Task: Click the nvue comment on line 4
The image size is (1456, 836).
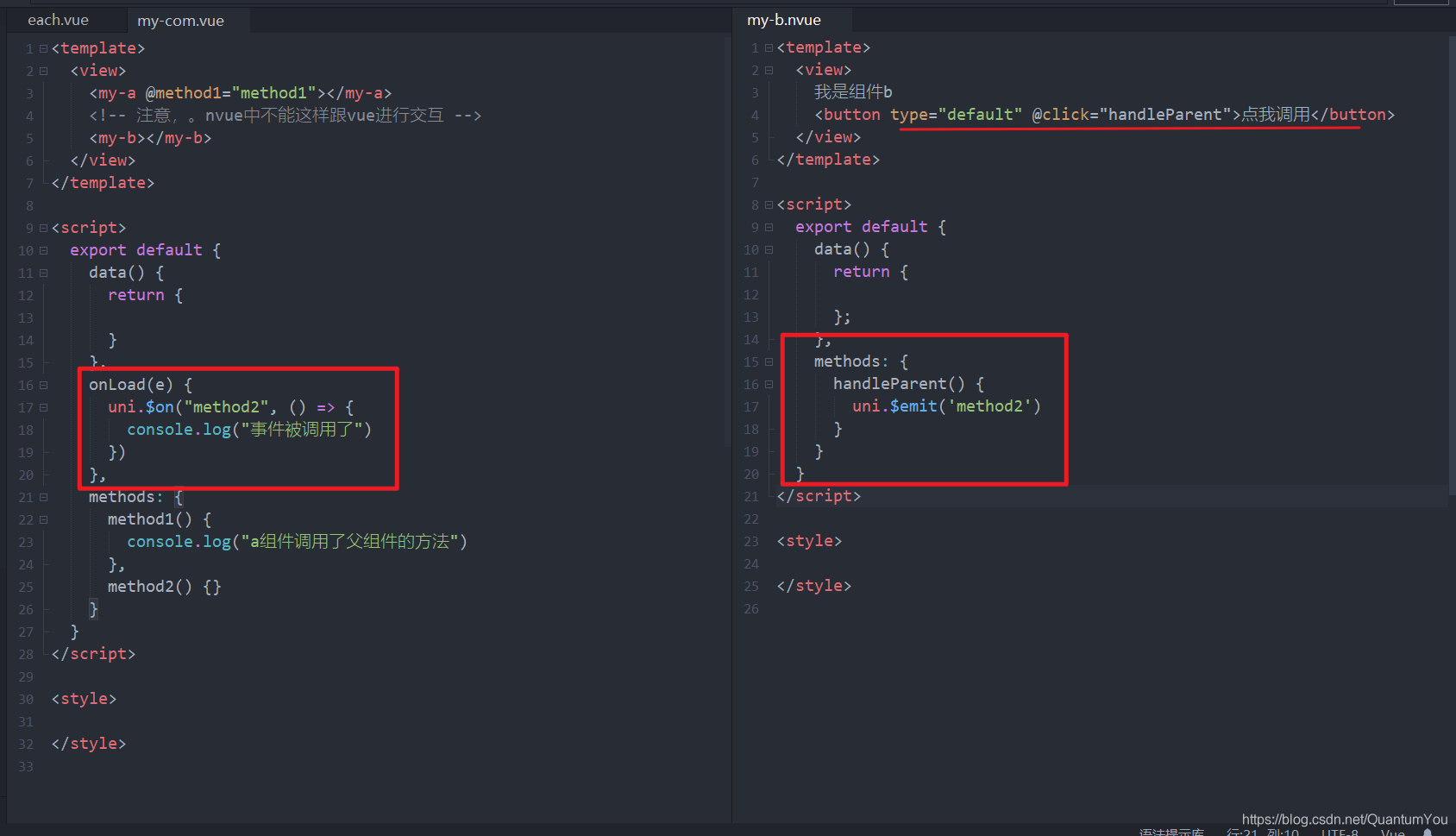Action: pos(285,116)
